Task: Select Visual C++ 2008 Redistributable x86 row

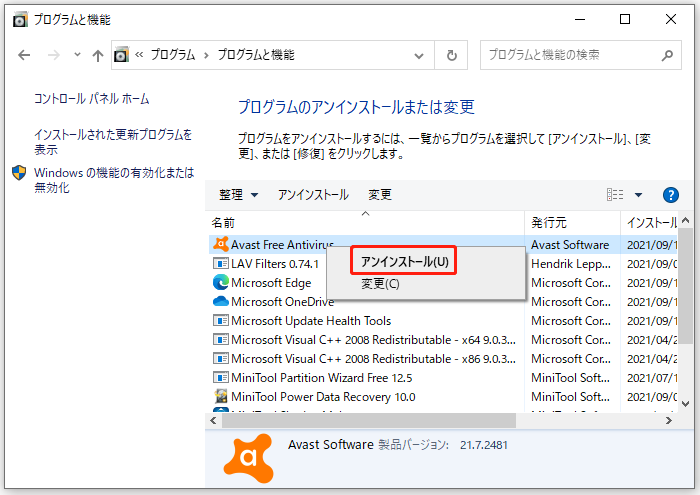Action: (x=443, y=358)
